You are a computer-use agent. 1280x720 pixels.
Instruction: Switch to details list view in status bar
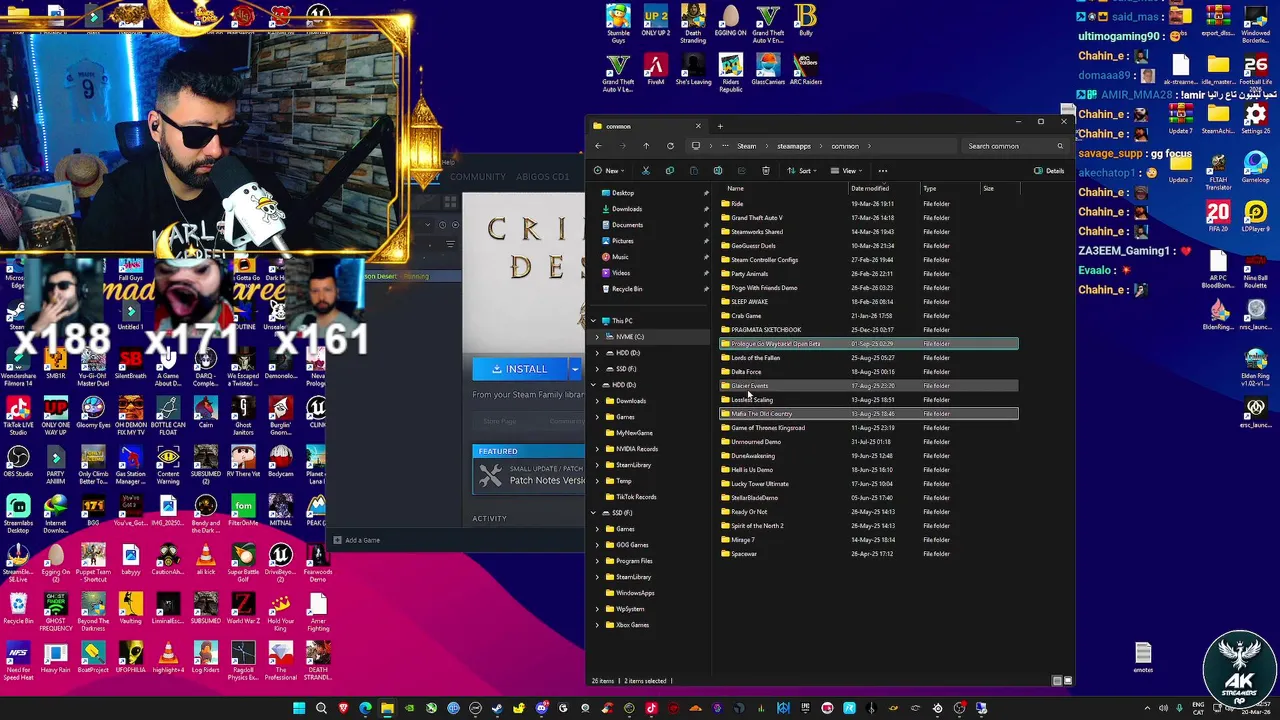1057,681
